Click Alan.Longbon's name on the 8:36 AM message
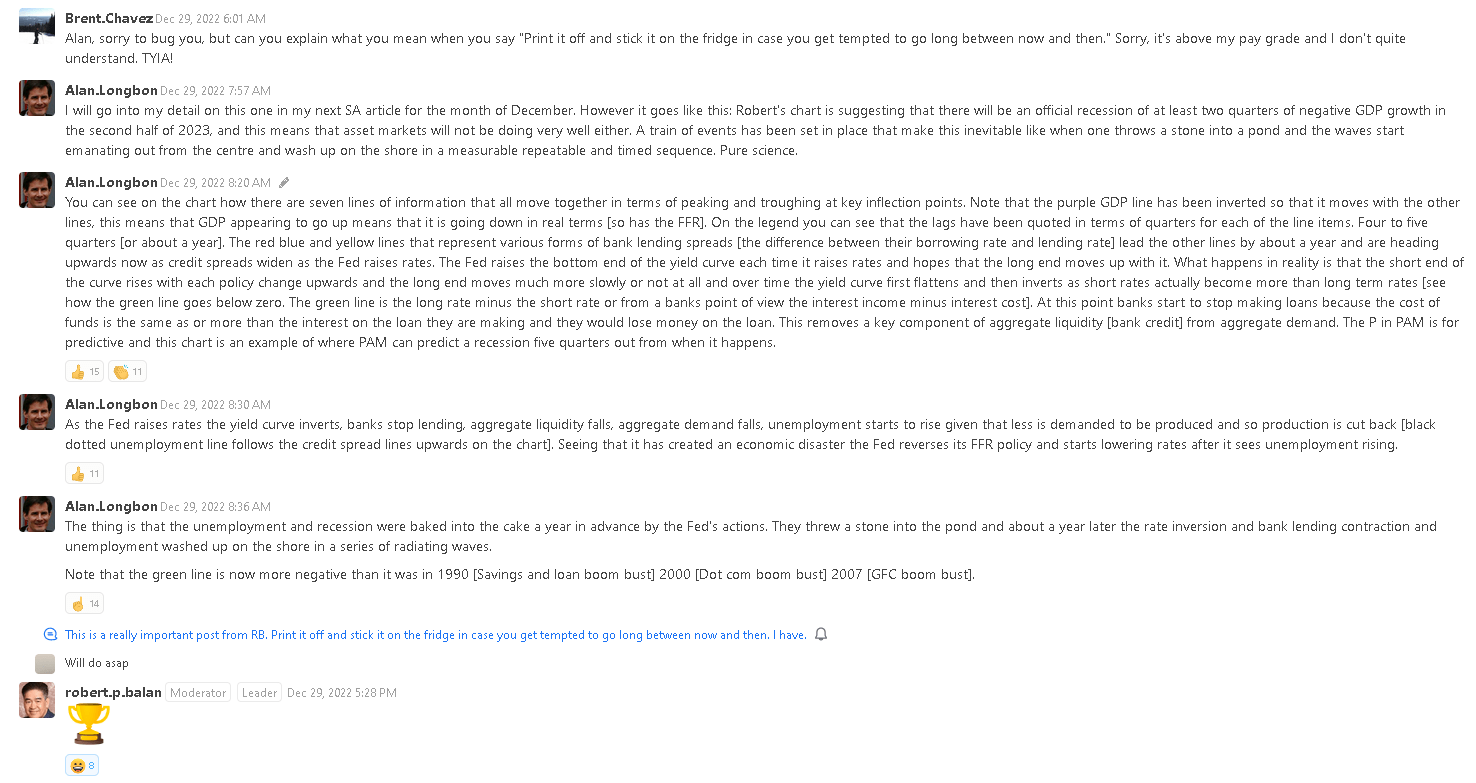 point(111,506)
